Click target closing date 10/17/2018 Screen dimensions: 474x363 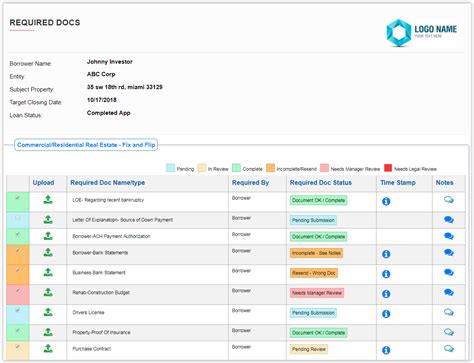click(x=102, y=100)
